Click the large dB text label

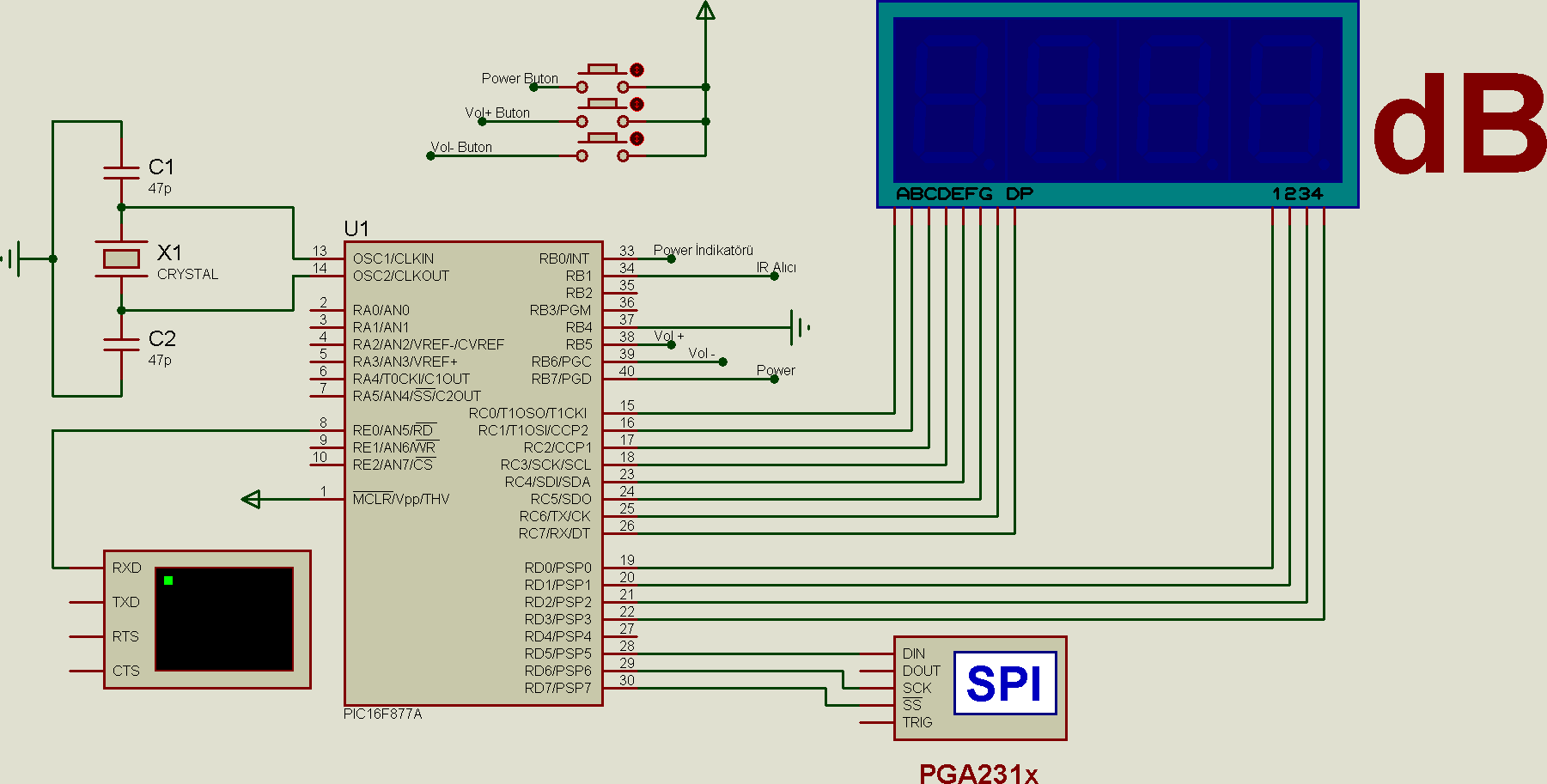pos(1459,125)
